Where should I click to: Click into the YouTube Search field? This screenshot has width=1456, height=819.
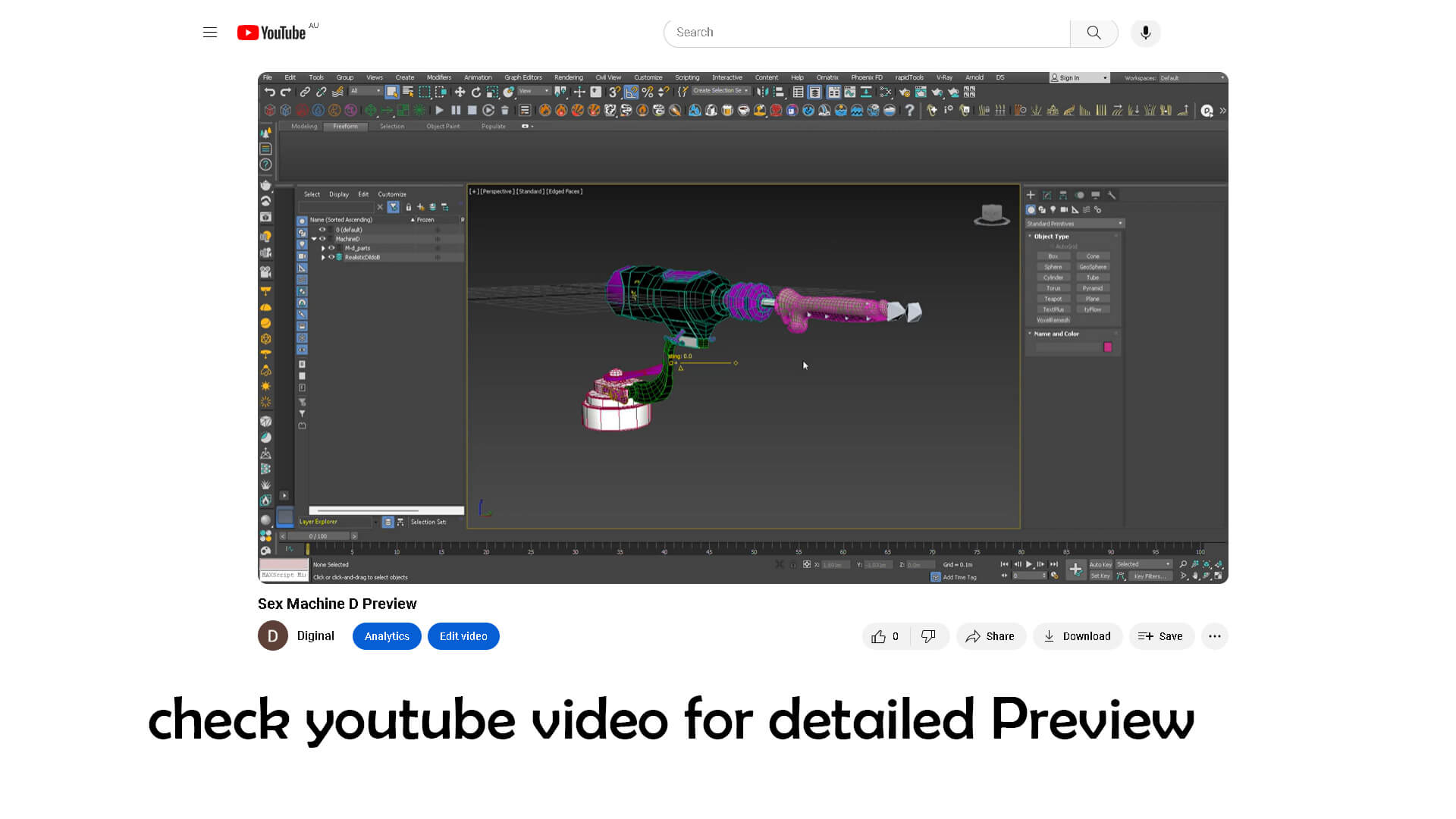click(866, 33)
